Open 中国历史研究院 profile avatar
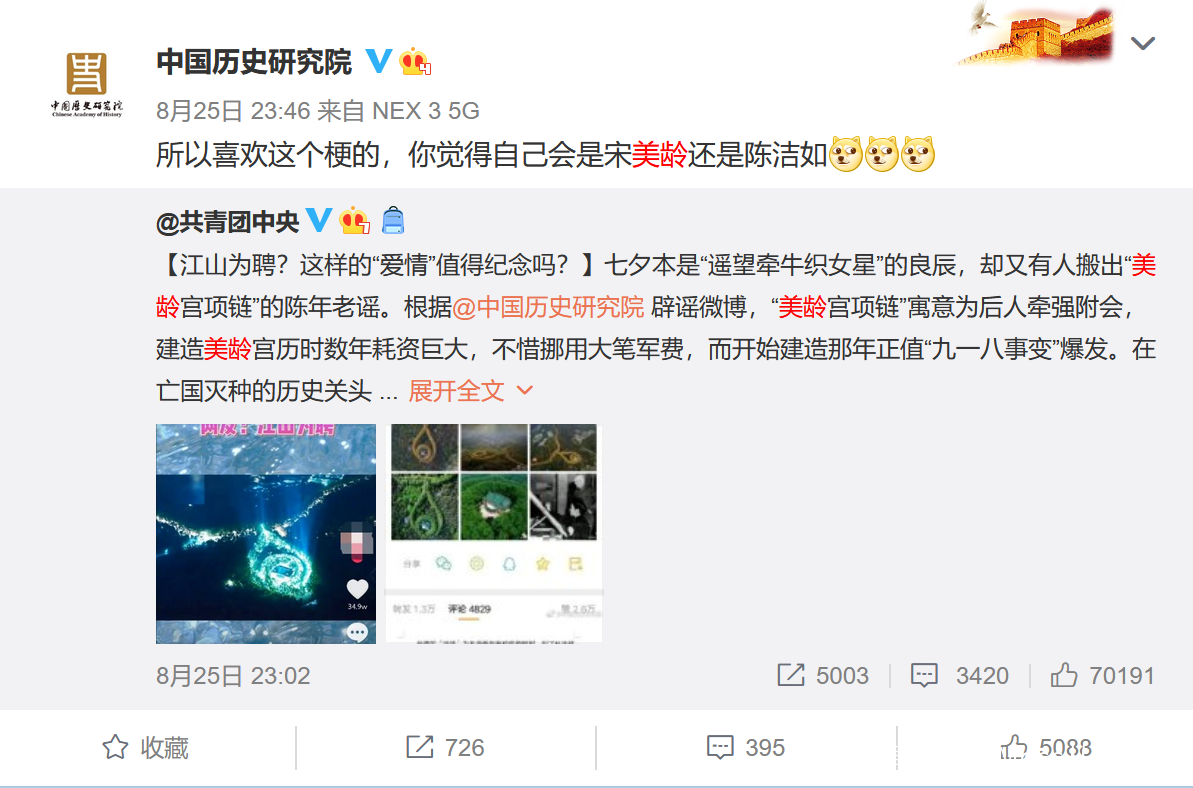 (x=87, y=84)
